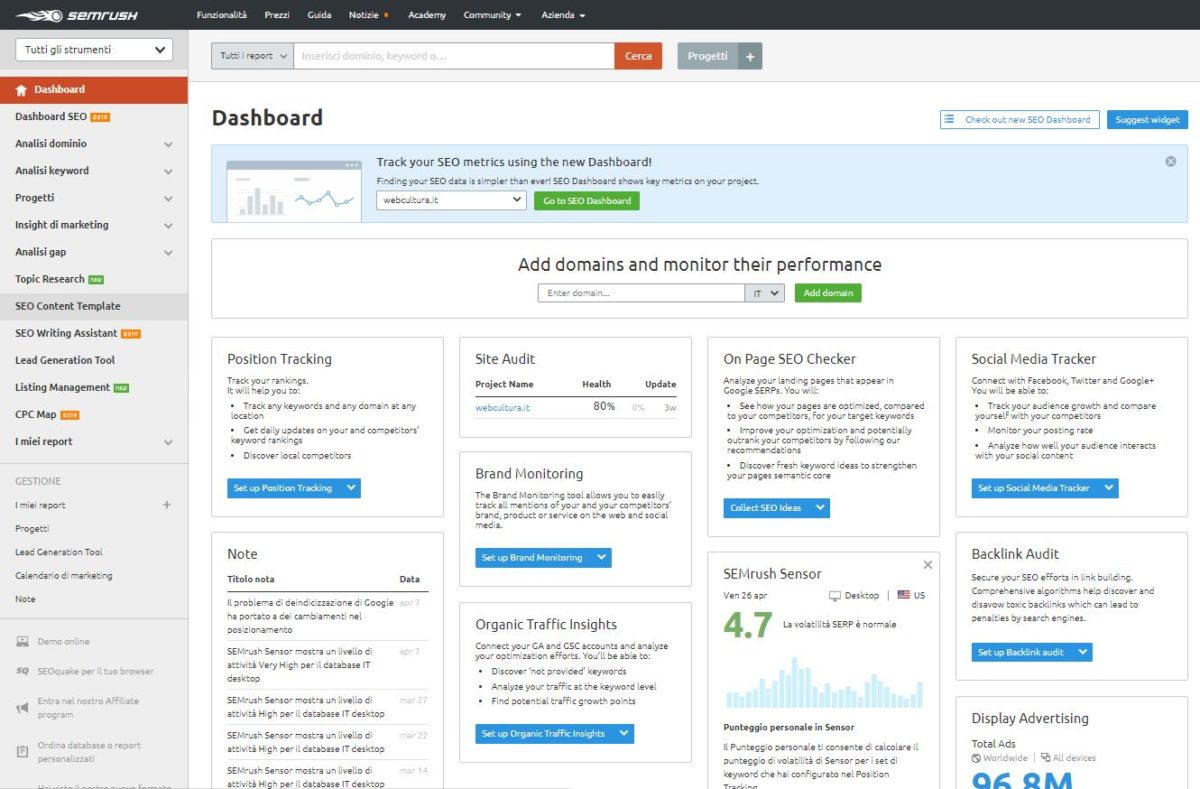Click the 80% health value in Site Audit
Image resolution: width=1200 pixels, height=789 pixels.
(604, 406)
